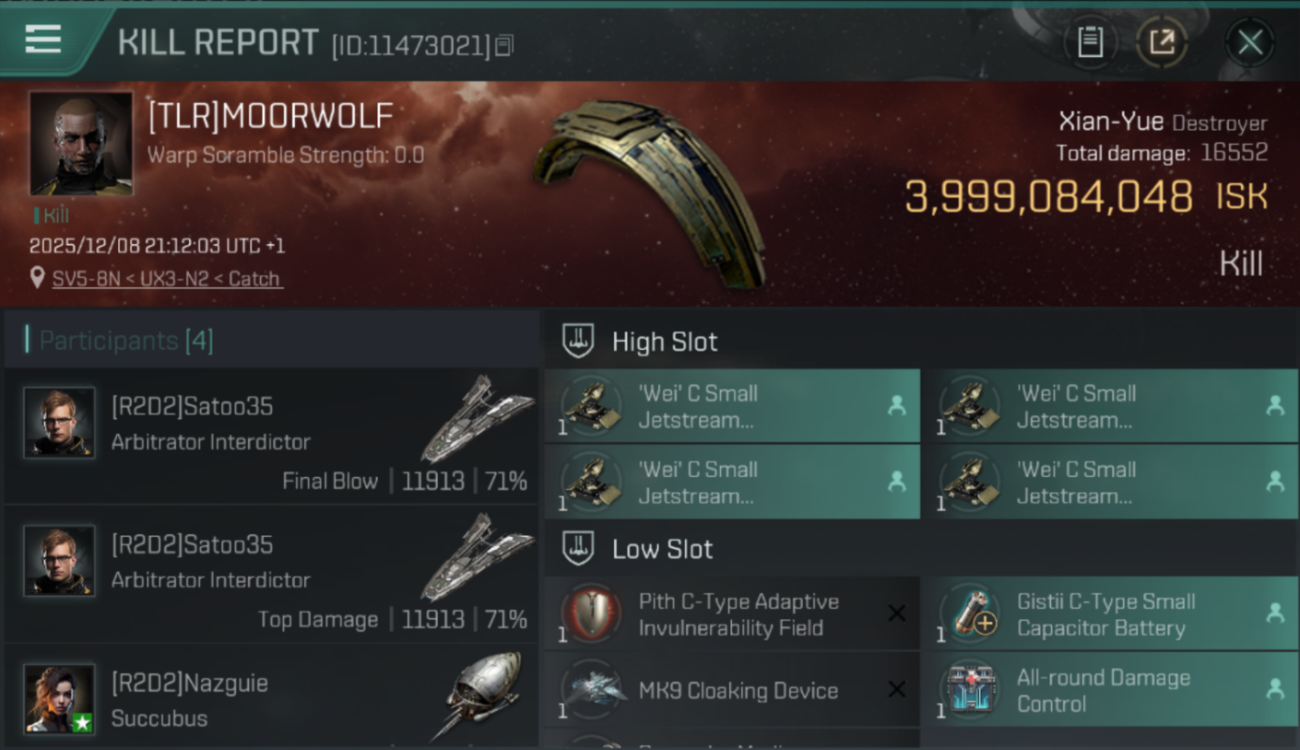Click the High Slot section icon
The height and width of the screenshot is (750, 1300).
578,341
